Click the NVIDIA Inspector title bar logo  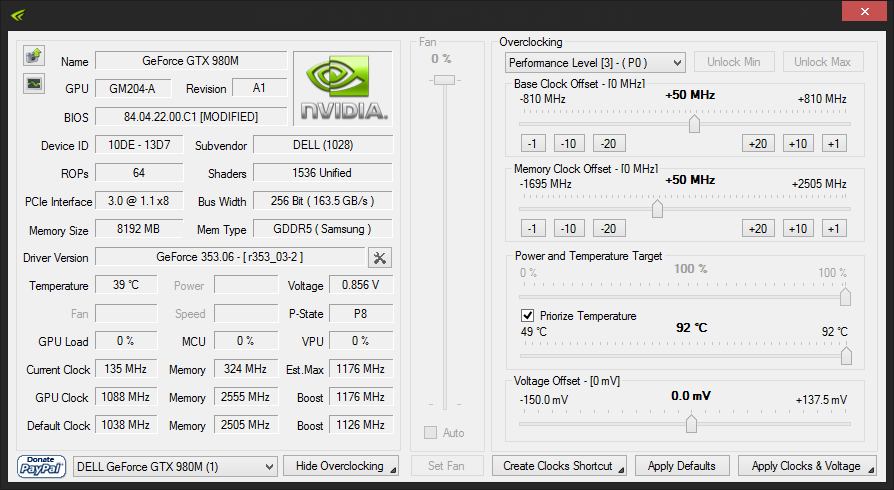(x=18, y=14)
